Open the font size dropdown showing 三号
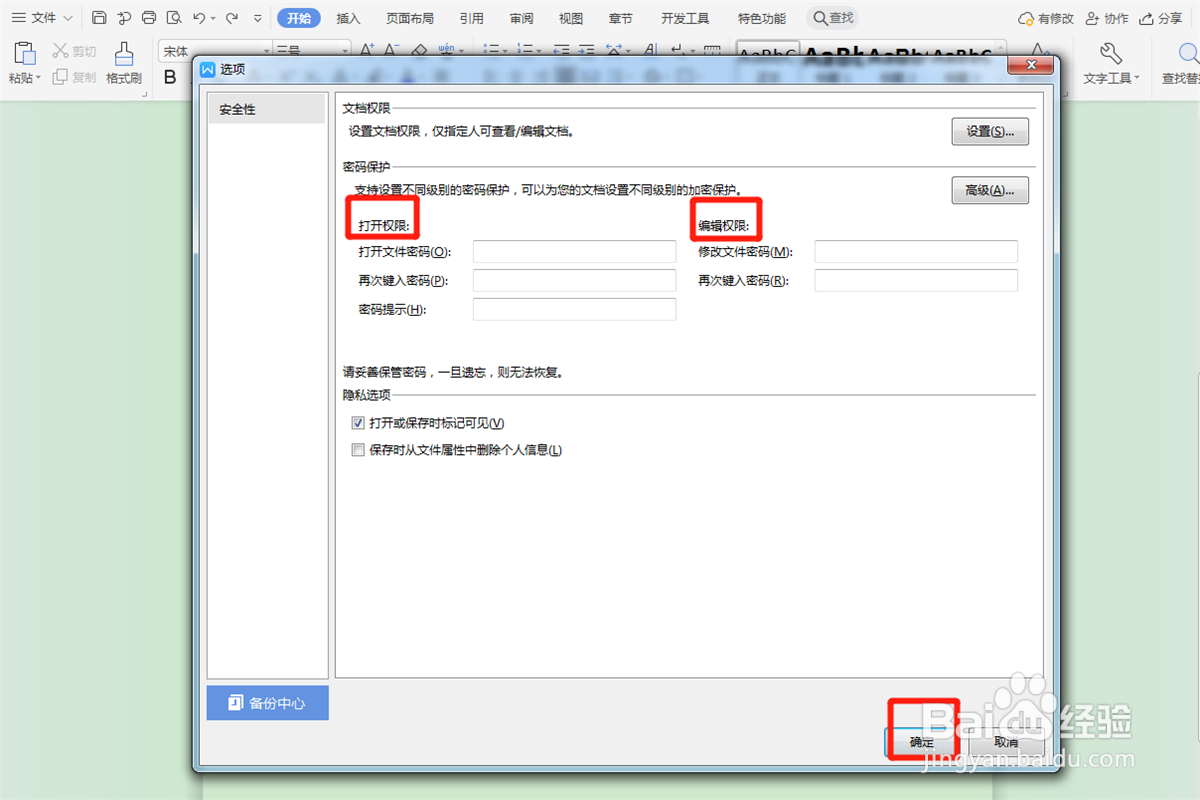Viewport: 1200px width, 800px height. (x=343, y=49)
